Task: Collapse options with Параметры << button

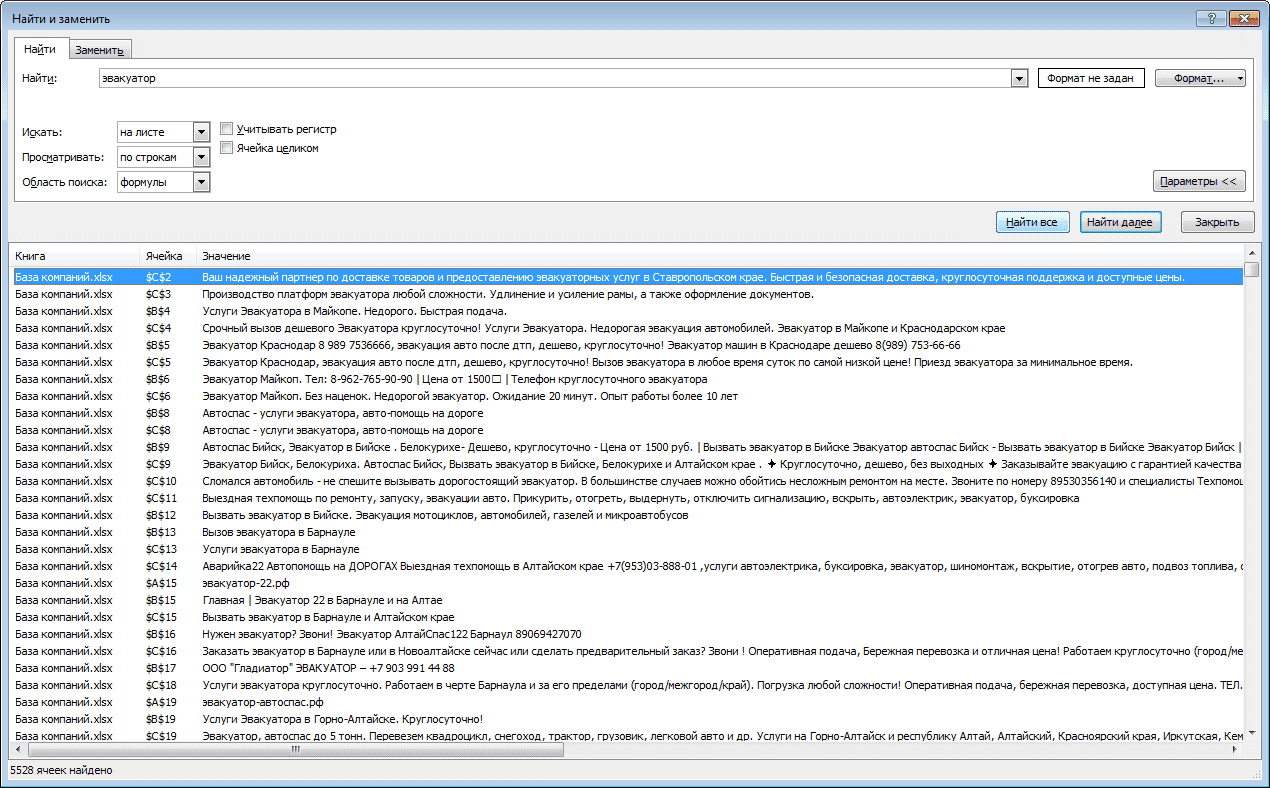Action: click(x=1199, y=181)
